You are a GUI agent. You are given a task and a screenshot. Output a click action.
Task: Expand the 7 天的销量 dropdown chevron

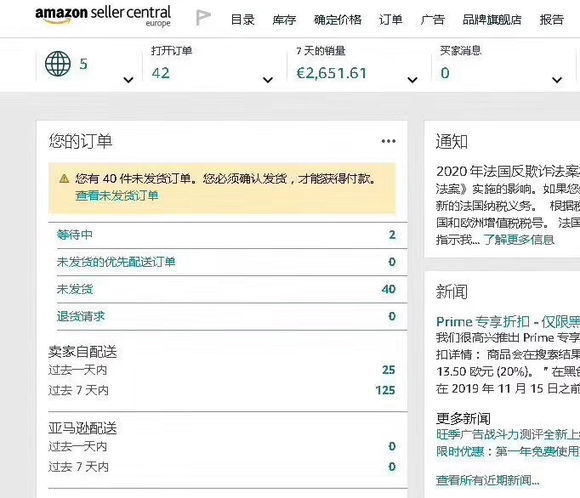(x=412, y=80)
